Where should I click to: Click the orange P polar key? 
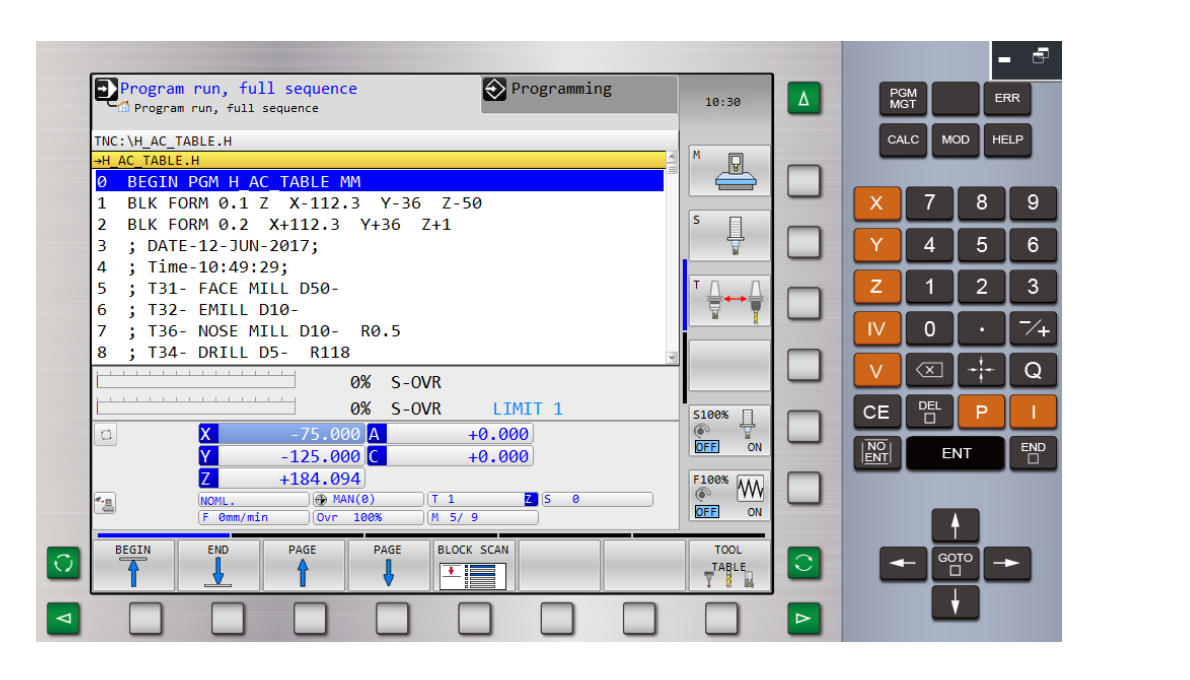click(981, 411)
